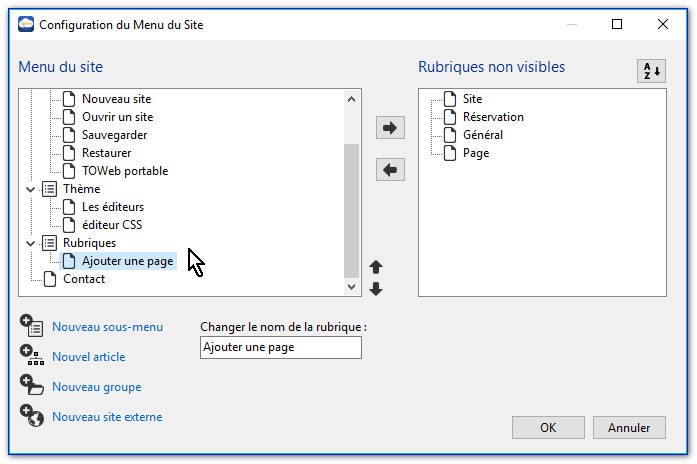Click the Nouveau groupe folder icon
Image resolution: width=697 pixels, height=464 pixels.
point(31,386)
